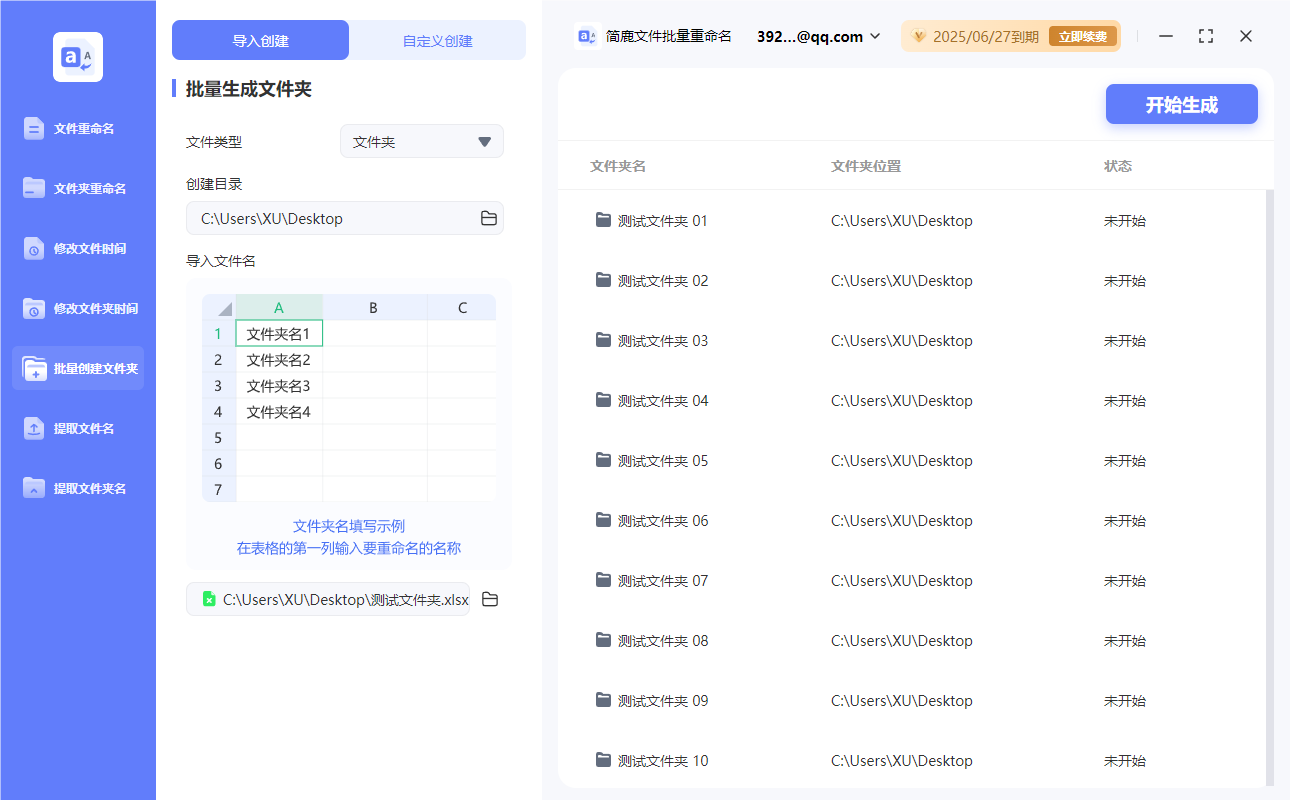Open the 文件夹重命名 sidebar section
Image resolution: width=1290 pixels, height=800 pixels.
78,189
